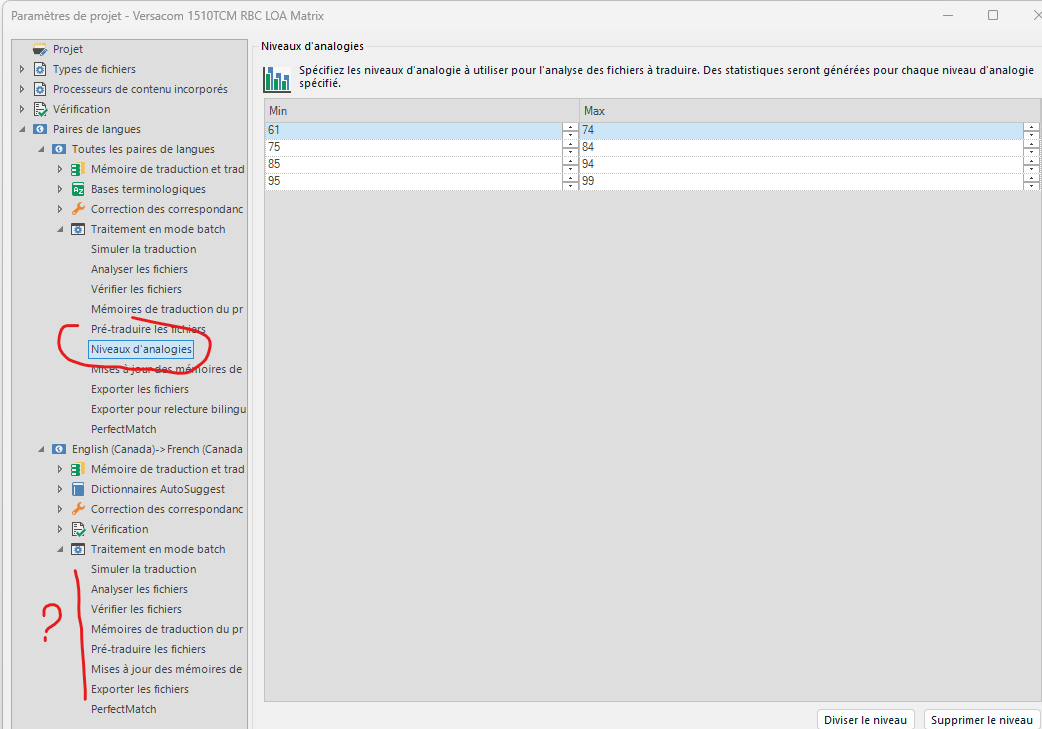Select second PerfectMatch item at bottom

coord(124,709)
